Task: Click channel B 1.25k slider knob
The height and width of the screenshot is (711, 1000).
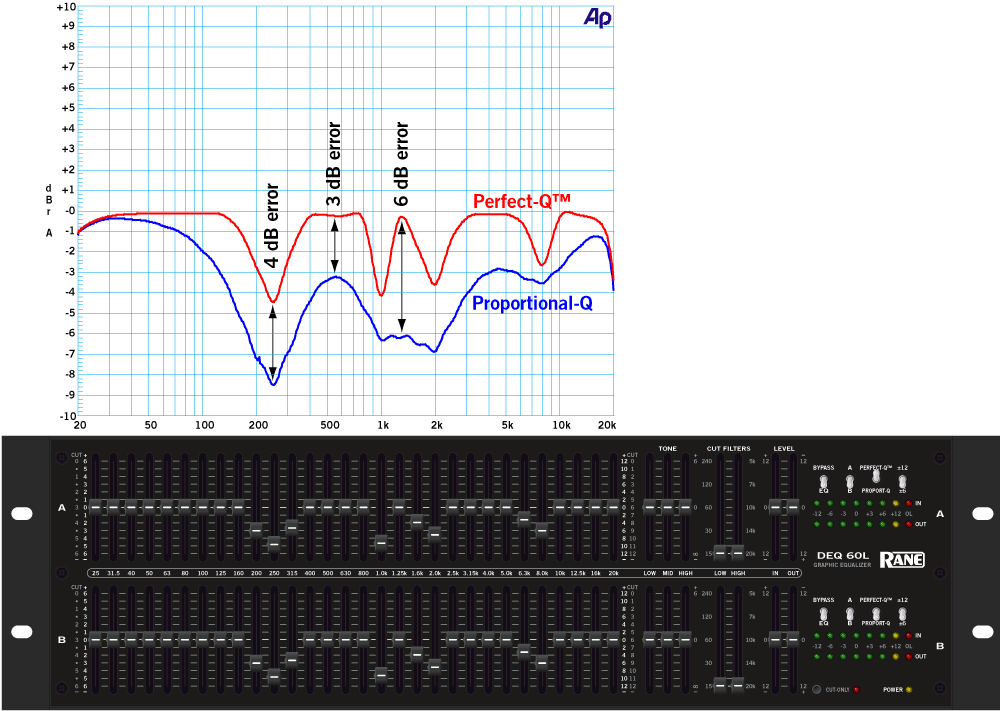Action: [399, 640]
